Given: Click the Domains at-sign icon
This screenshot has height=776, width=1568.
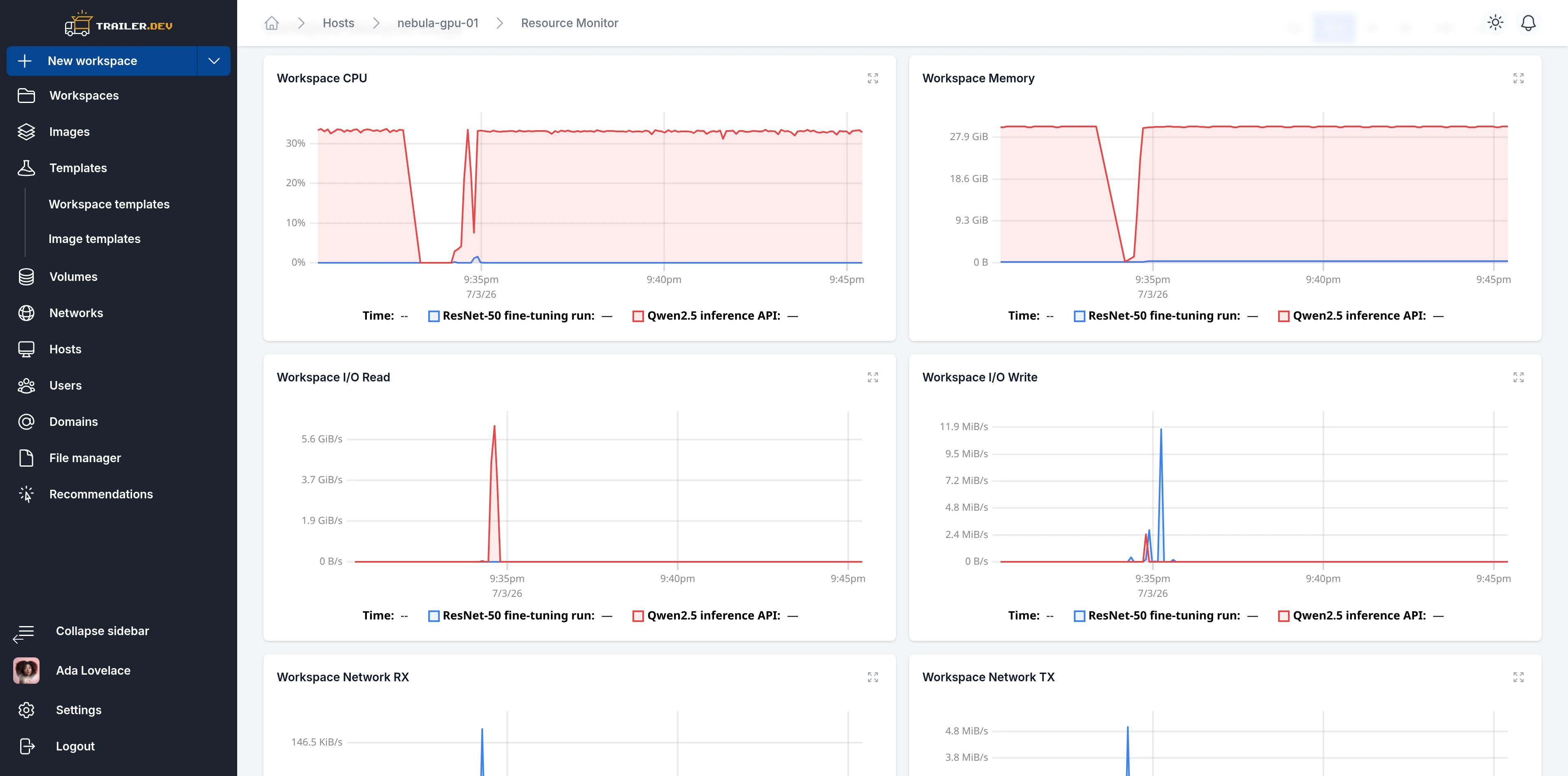Looking at the screenshot, I should pos(26,421).
